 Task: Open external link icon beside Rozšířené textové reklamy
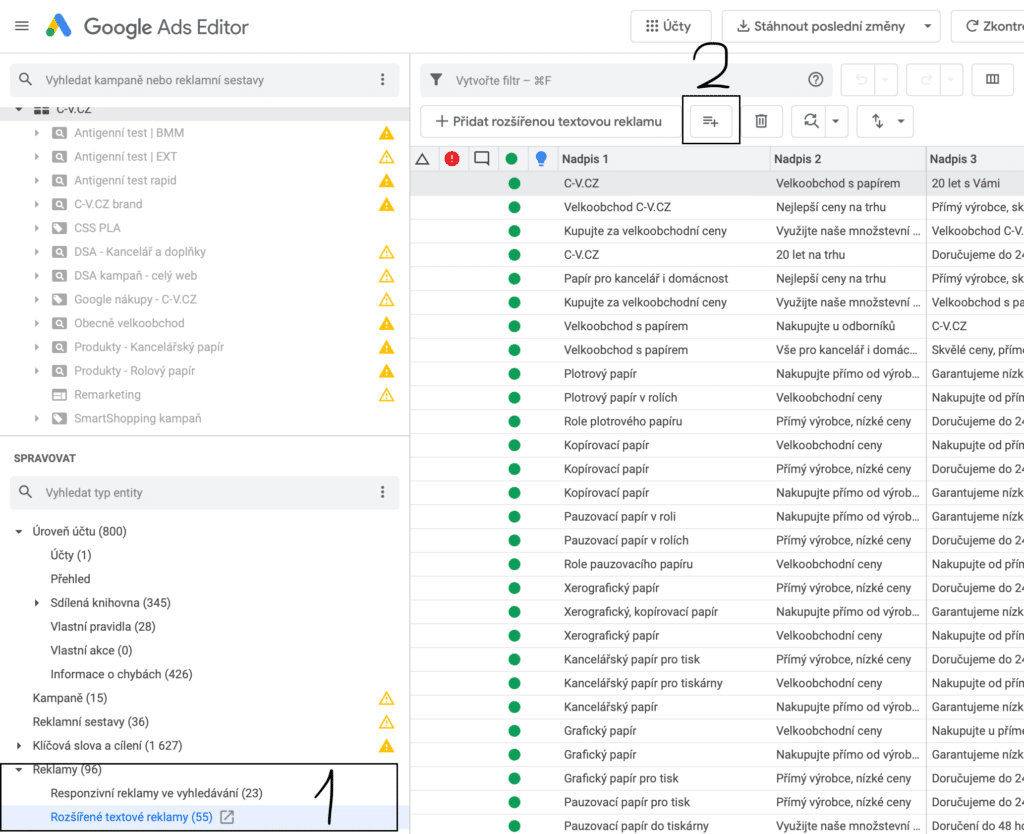[227, 817]
